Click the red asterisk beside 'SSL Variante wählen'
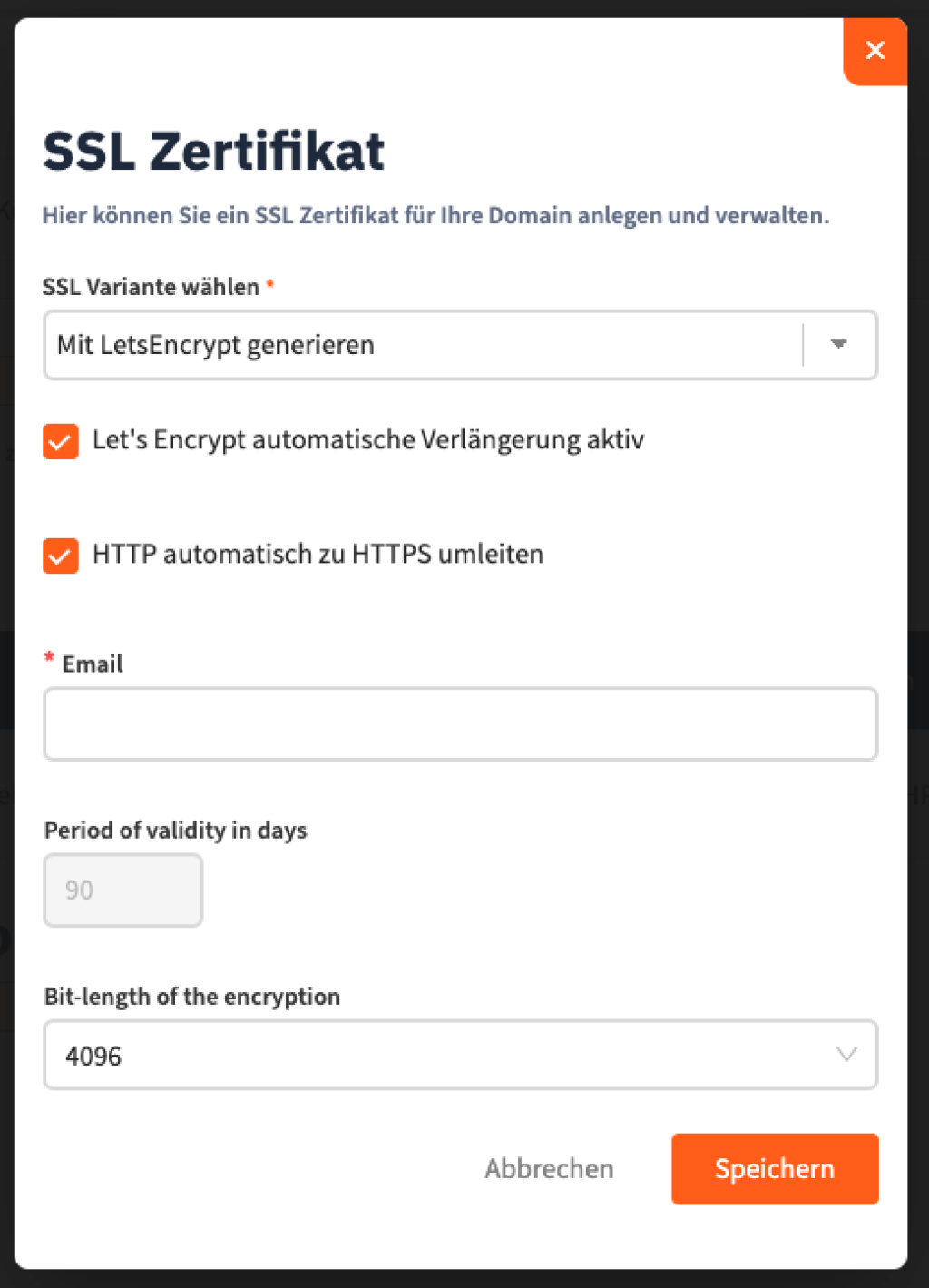Screen dimensions: 929x1288 (x=270, y=285)
